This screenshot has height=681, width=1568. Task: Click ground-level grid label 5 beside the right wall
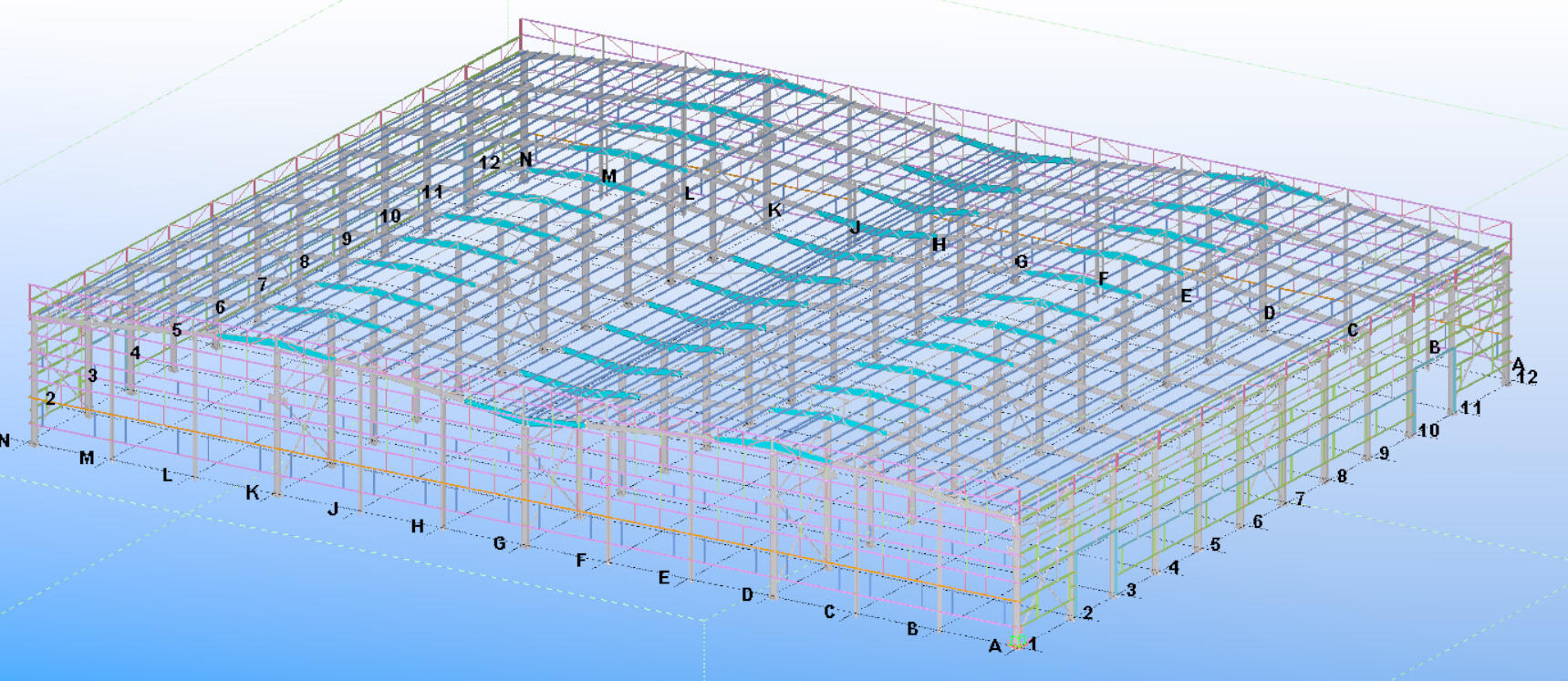point(1215,544)
